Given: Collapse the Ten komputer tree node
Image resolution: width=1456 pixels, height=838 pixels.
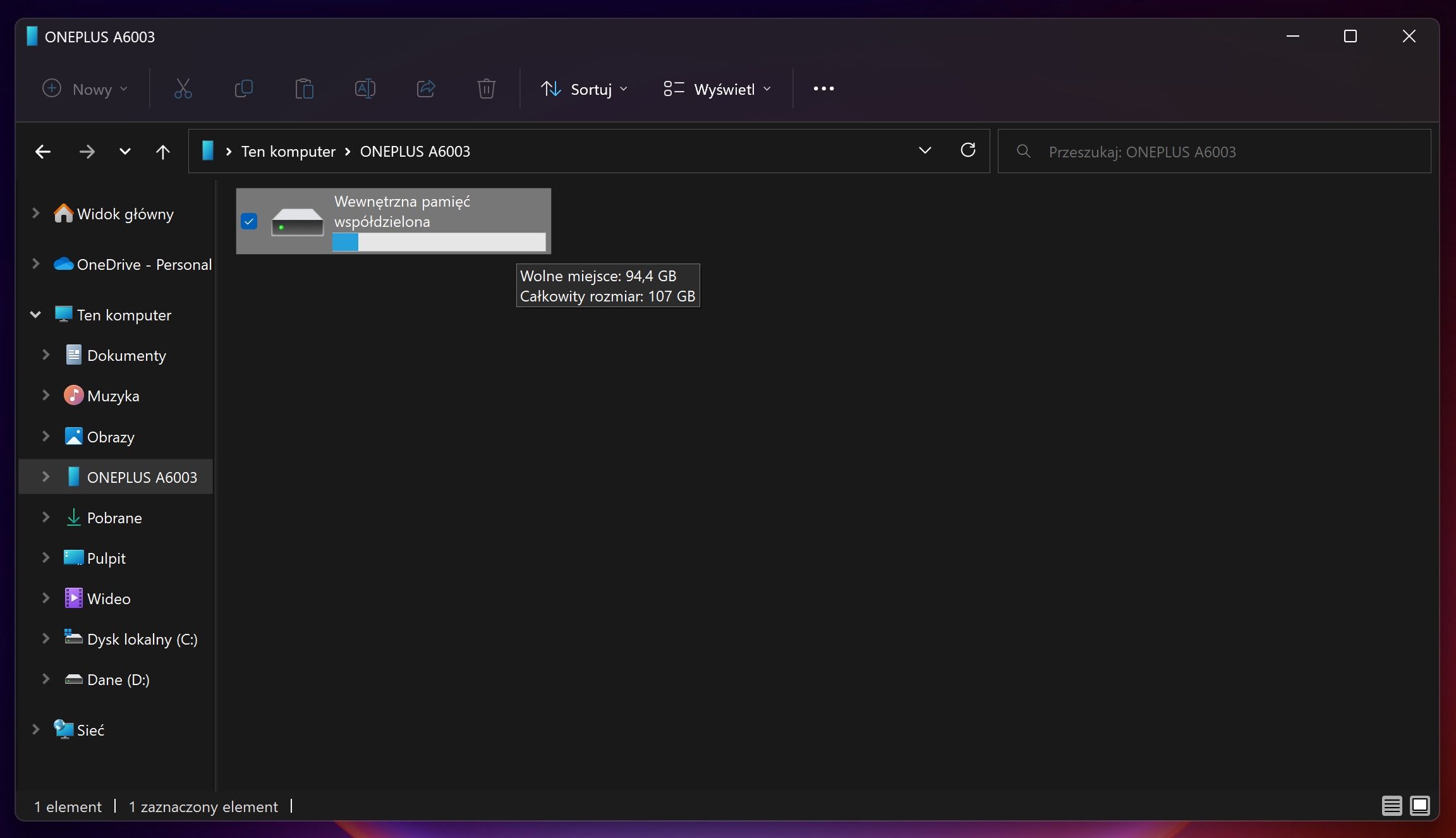Looking at the screenshot, I should tap(36, 315).
